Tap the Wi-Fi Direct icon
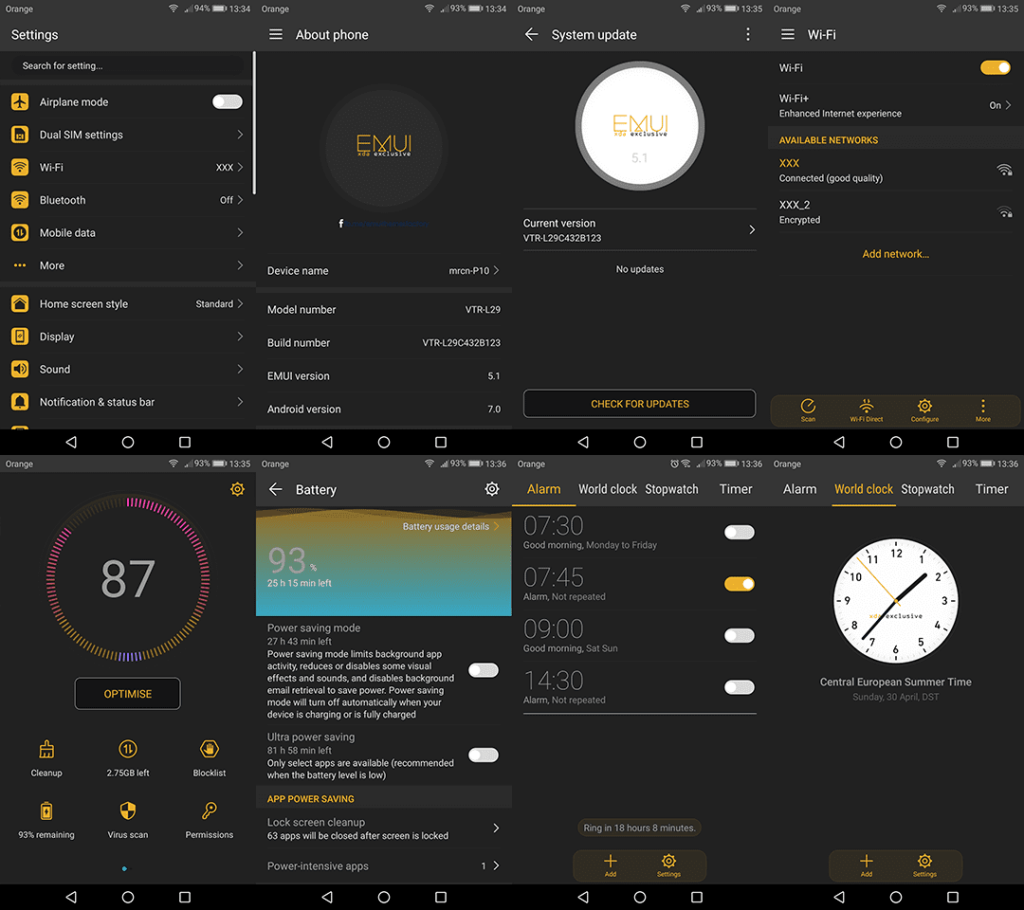1024x910 pixels. 866,407
